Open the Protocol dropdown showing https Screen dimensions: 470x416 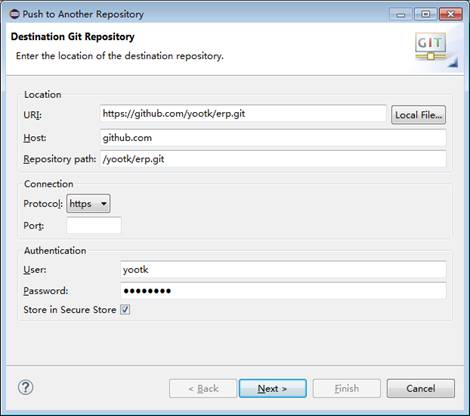[x=88, y=203]
